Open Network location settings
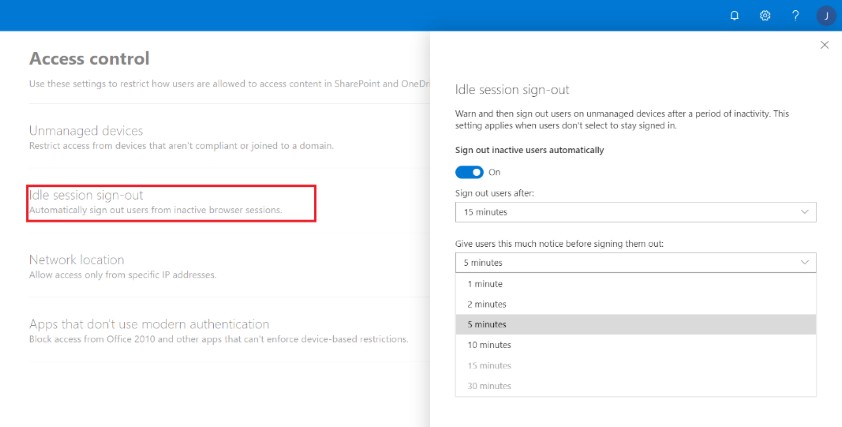This screenshot has width=842, height=427. (76, 259)
